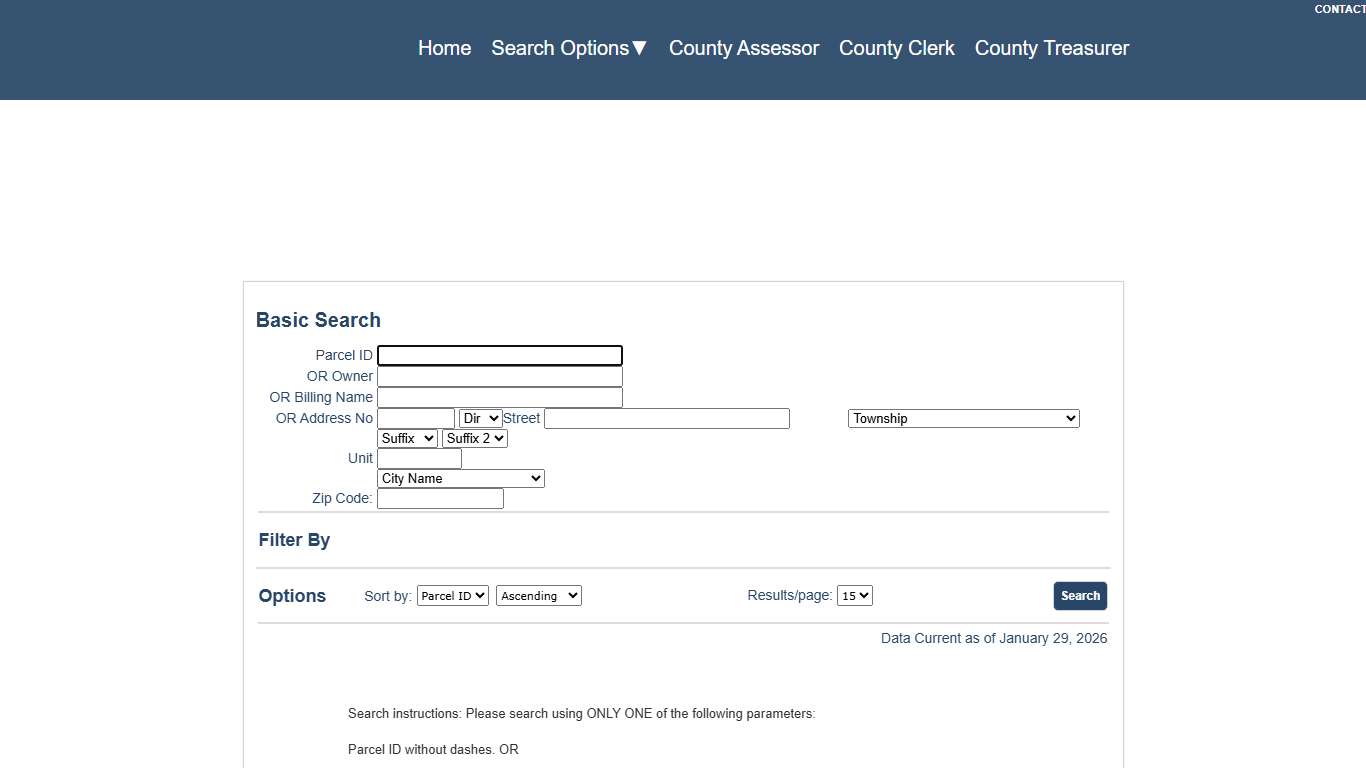Open the Search Options dropdown menu
1366x768 pixels.
568,48
